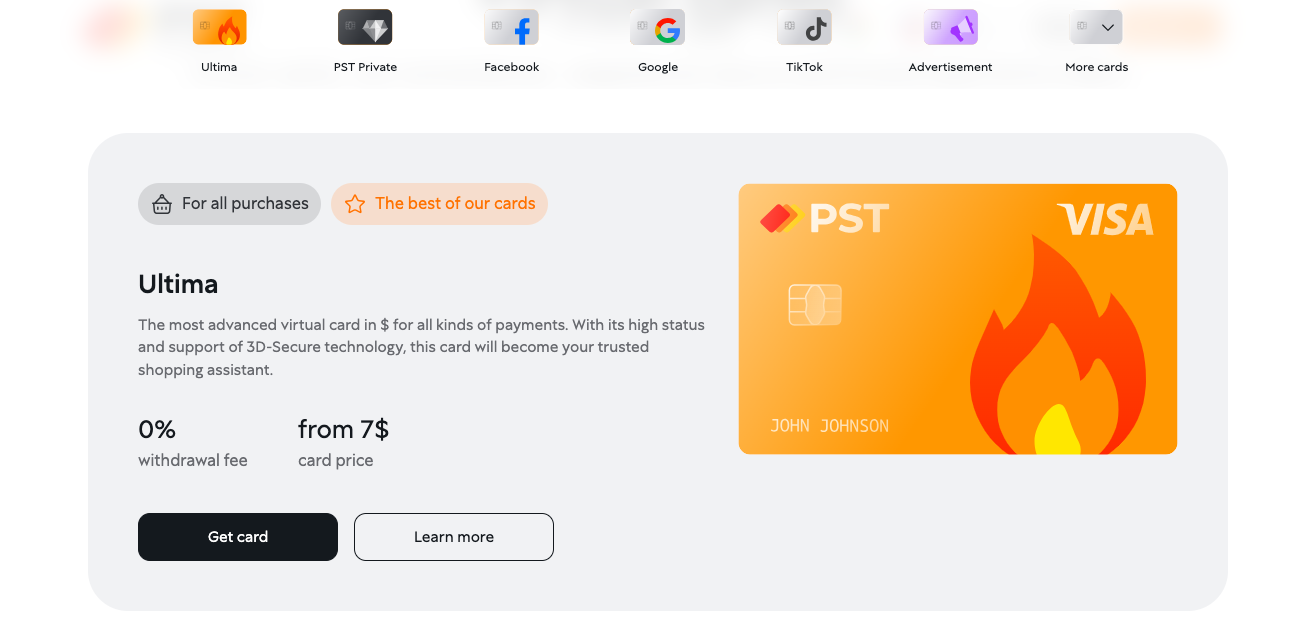Open the Advertisement megaphone card icon
The image size is (1306, 636).
(950, 28)
